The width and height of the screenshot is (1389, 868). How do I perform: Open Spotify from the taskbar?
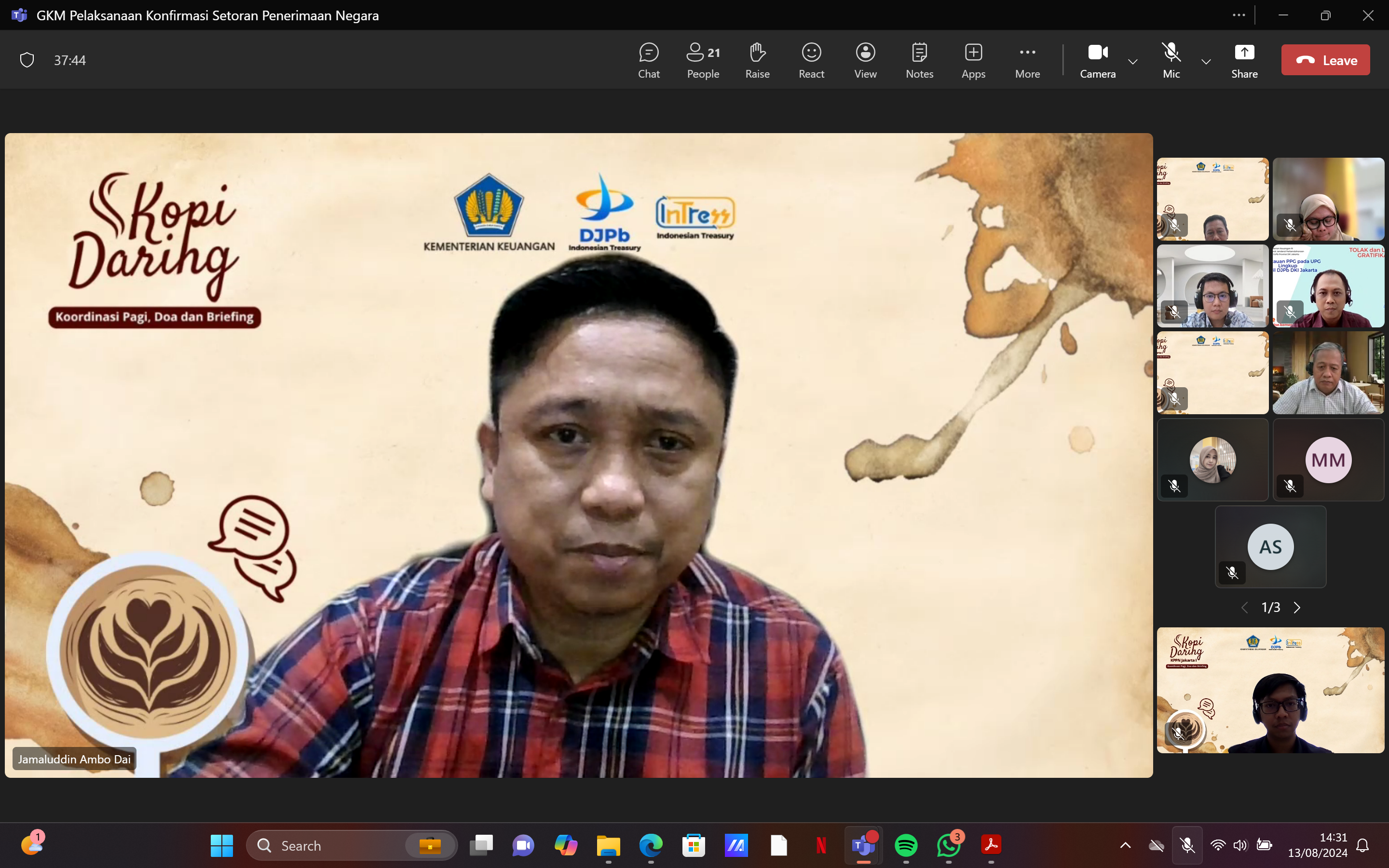[x=906, y=845]
